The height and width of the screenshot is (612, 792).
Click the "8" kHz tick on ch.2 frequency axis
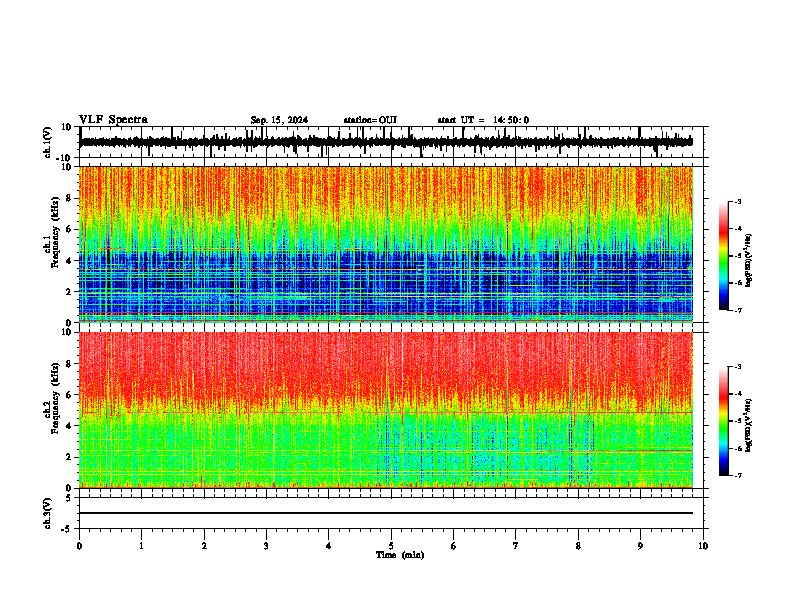[x=70, y=364]
